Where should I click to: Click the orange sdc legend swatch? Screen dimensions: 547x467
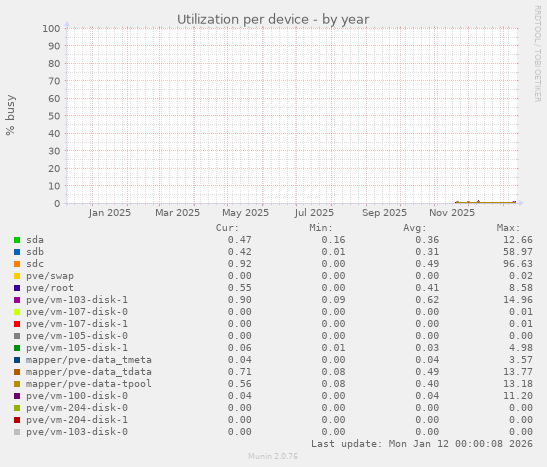click(17, 264)
